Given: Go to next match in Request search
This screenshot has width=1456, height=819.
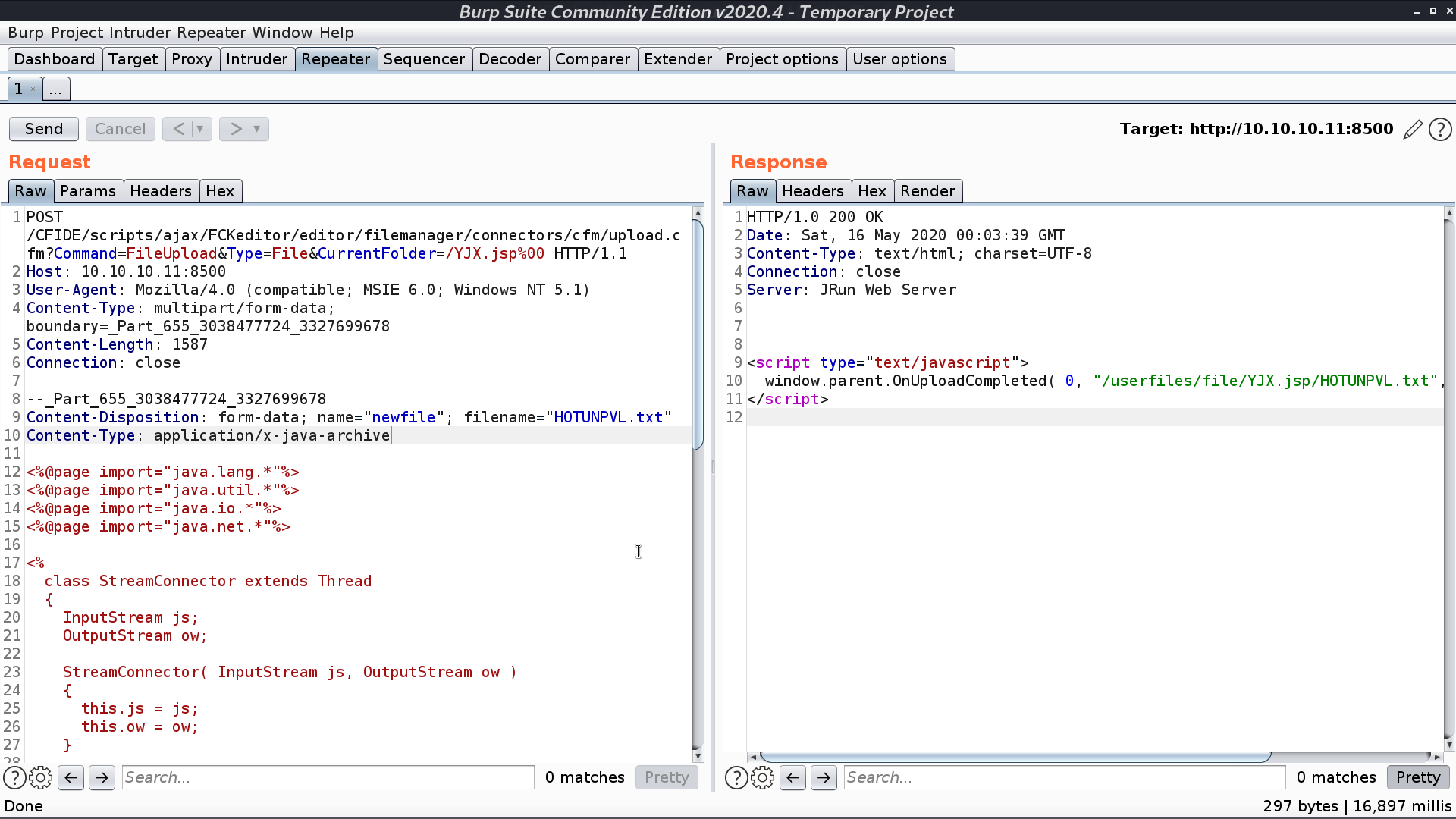Looking at the screenshot, I should [x=102, y=777].
